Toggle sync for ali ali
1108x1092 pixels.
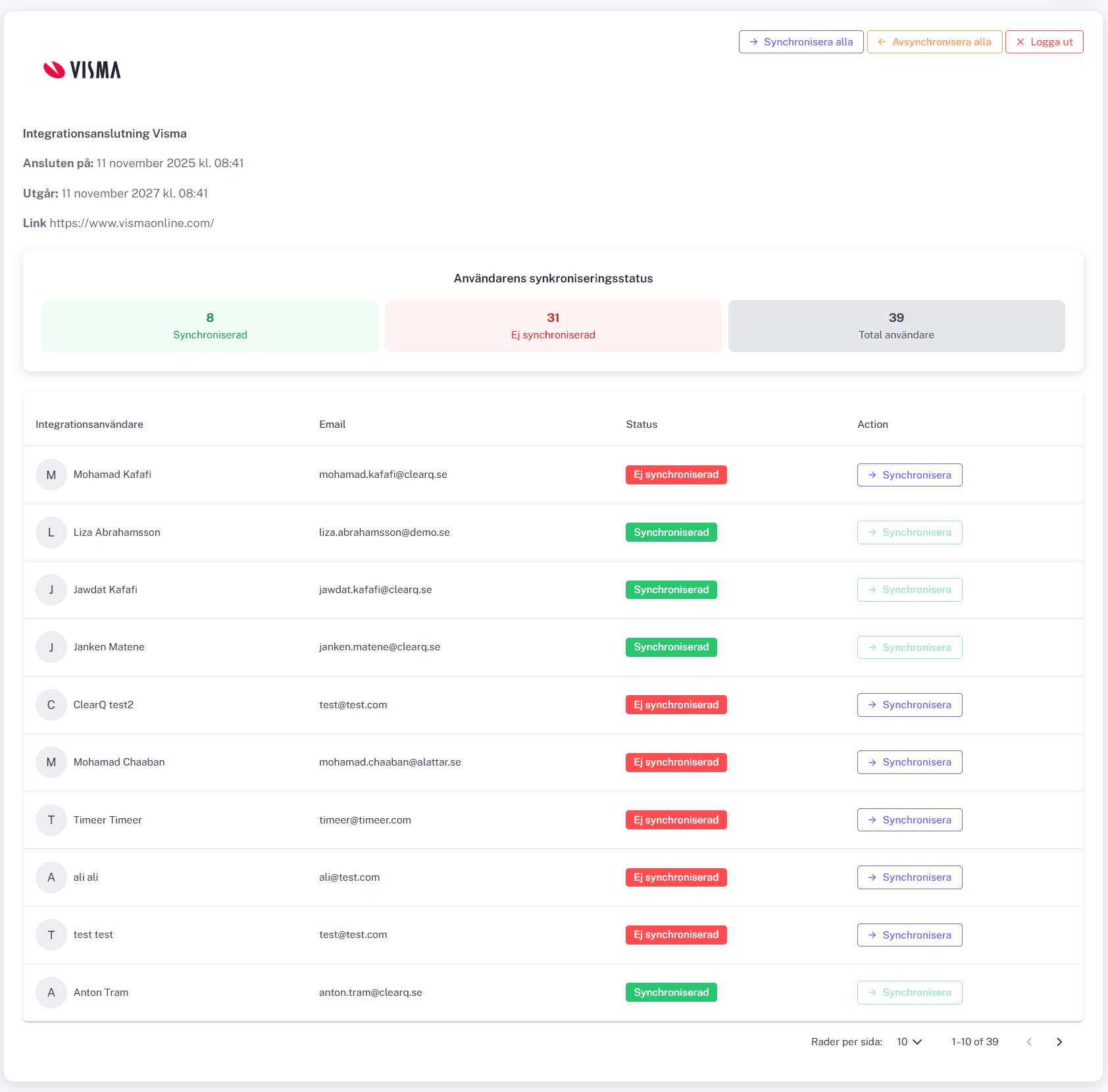click(x=909, y=877)
